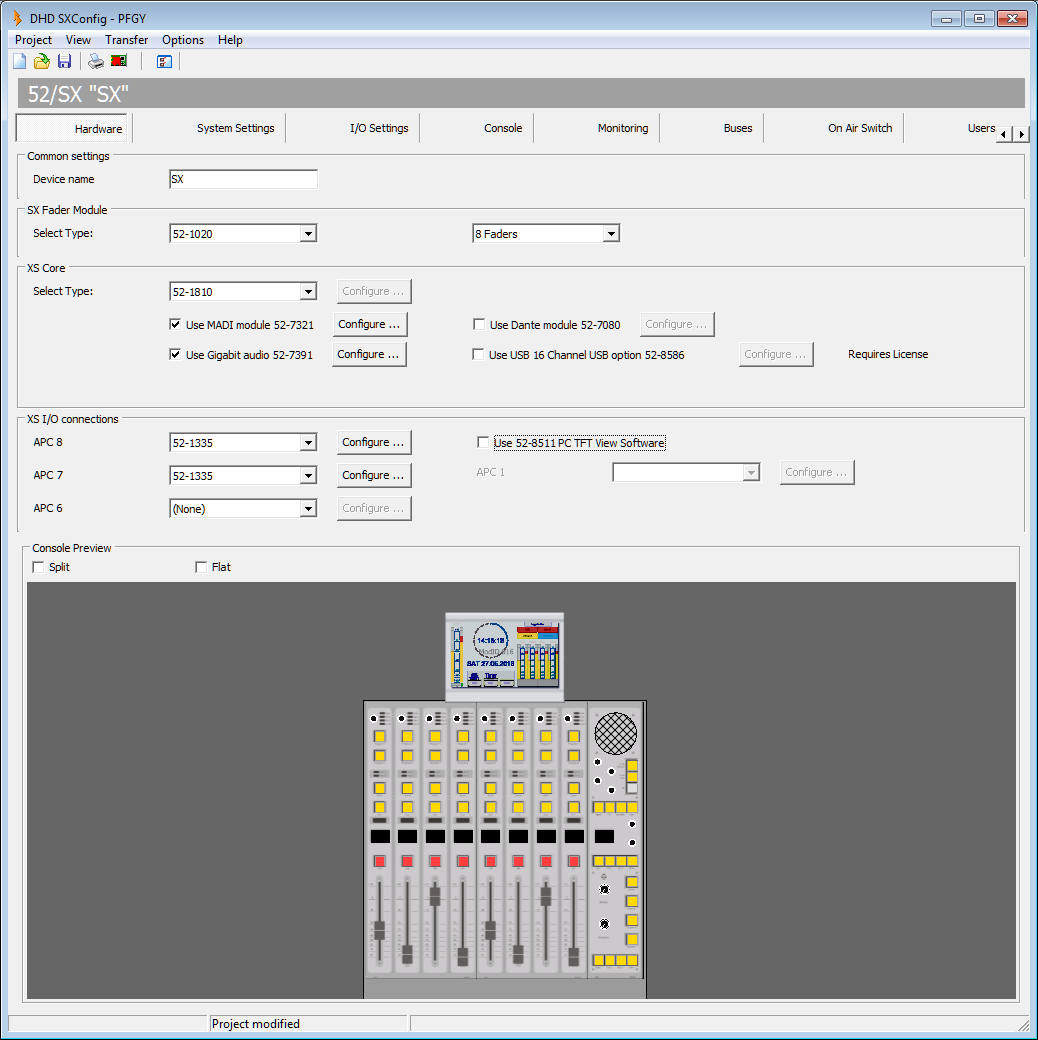Click Configure next to XS Core type

click(x=373, y=291)
